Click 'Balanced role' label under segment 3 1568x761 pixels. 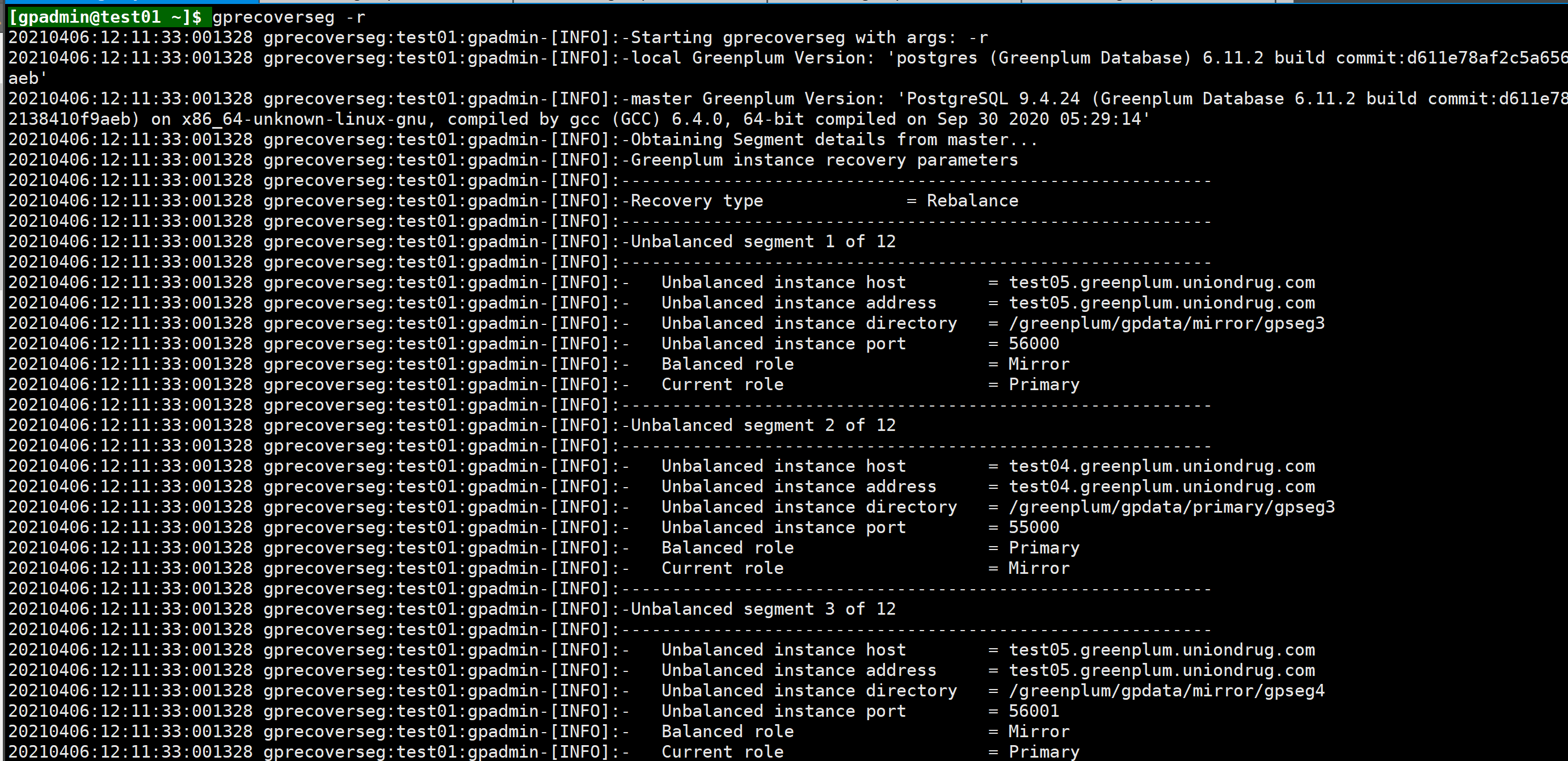[x=728, y=731]
